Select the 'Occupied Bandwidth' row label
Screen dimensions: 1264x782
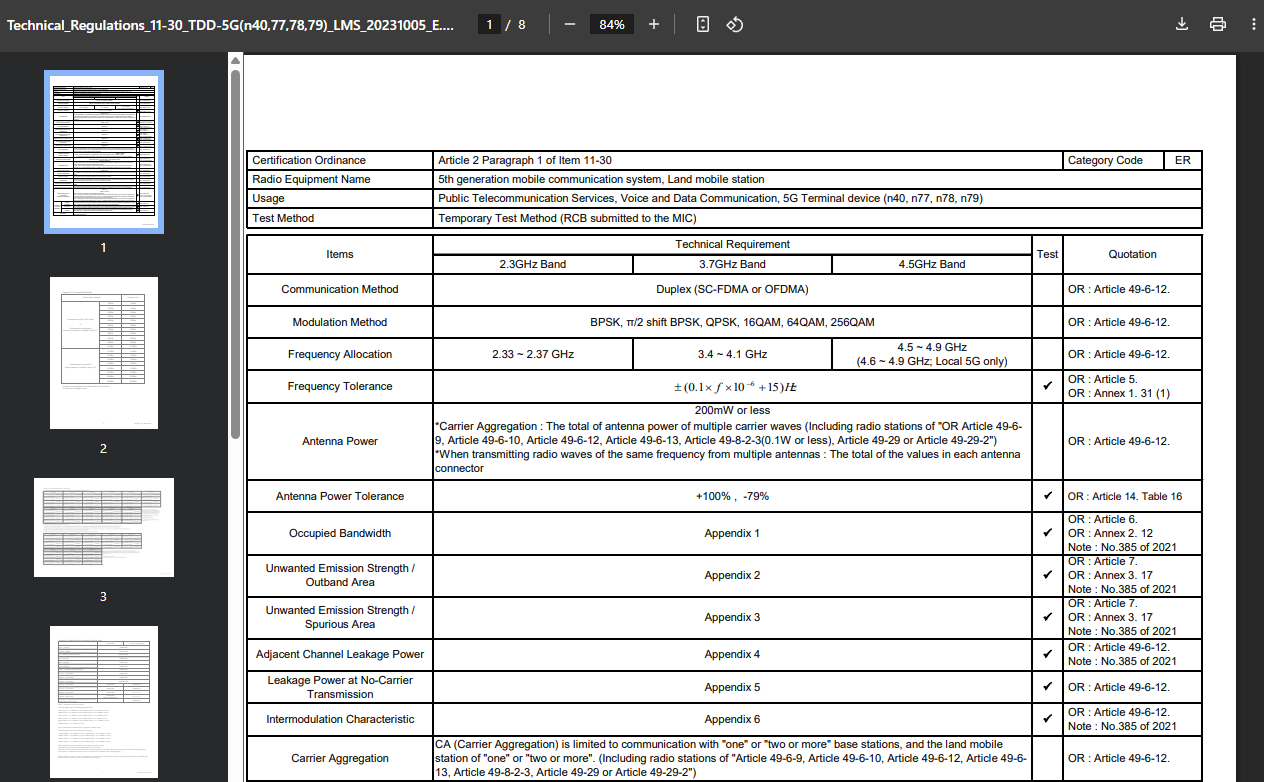(x=340, y=533)
